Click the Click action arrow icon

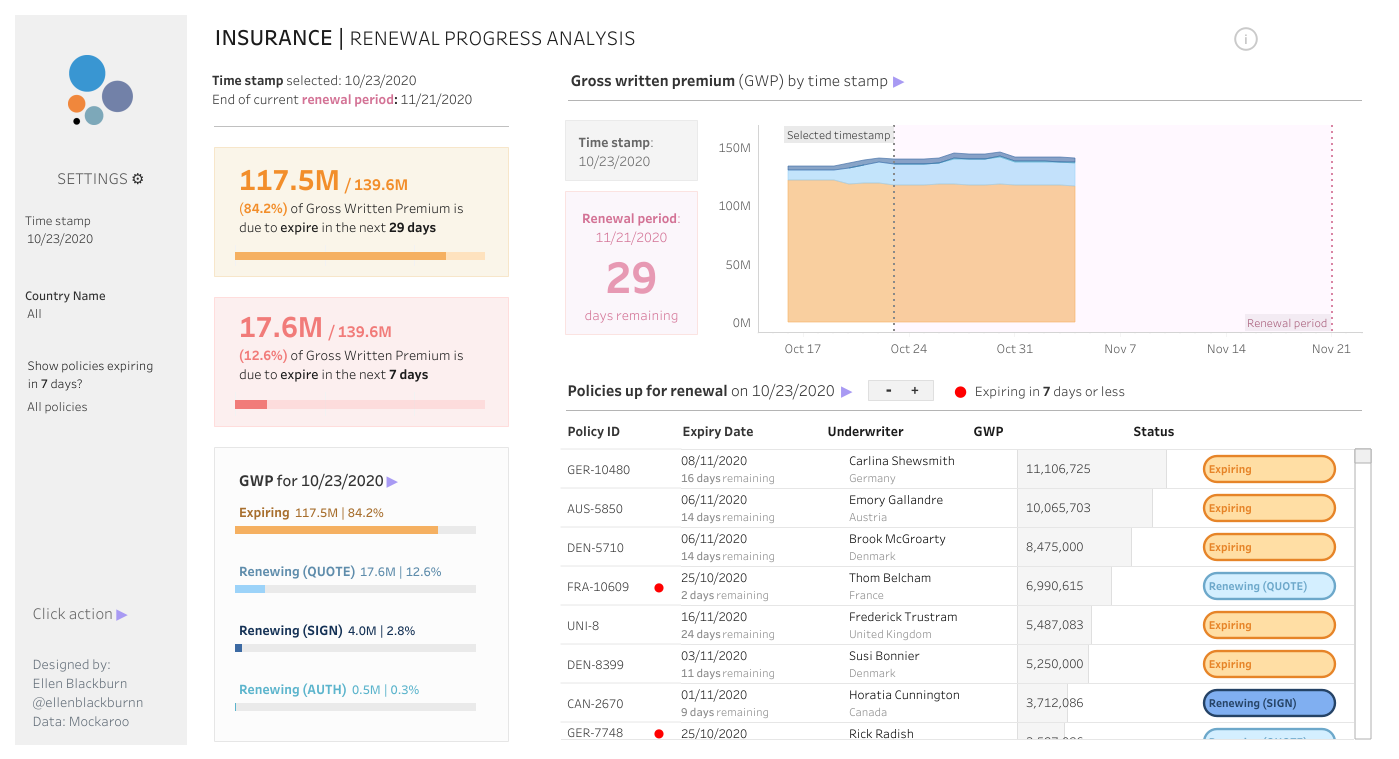[x=122, y=615]
